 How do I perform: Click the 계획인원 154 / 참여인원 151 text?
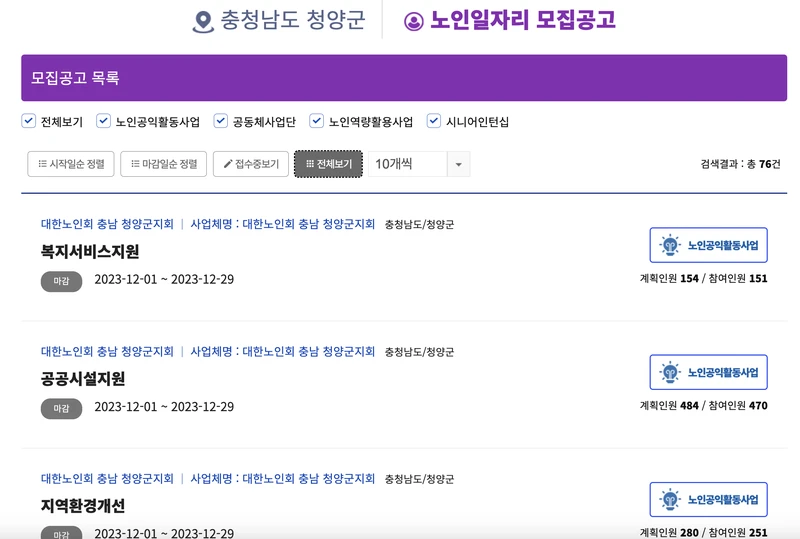[704, 278]
